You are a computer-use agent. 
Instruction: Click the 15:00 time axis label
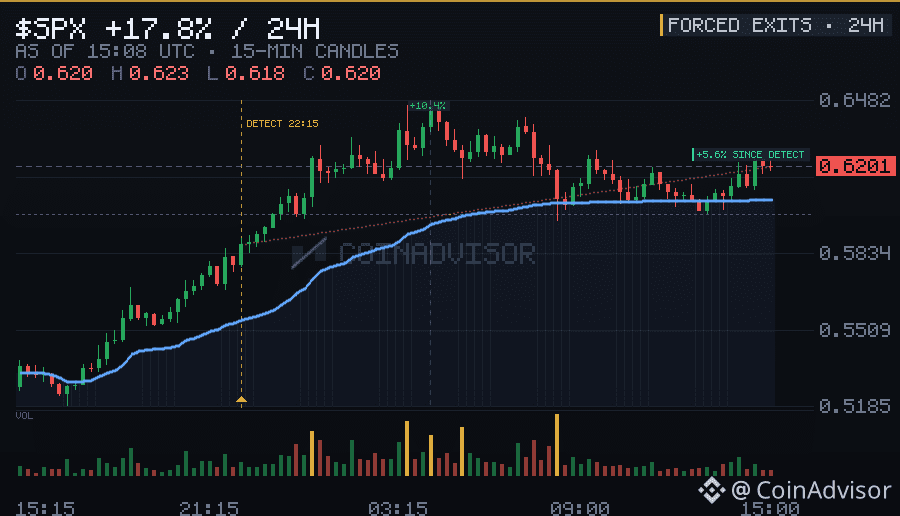click(770, 509)
